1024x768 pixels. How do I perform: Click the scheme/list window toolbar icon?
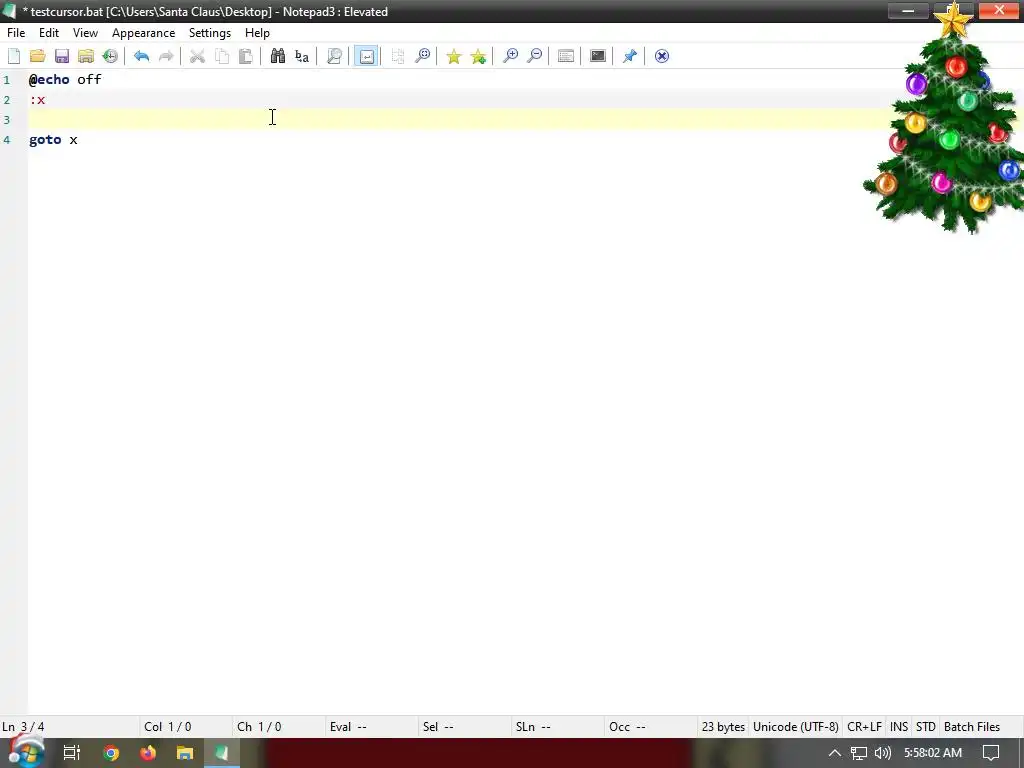566,56
